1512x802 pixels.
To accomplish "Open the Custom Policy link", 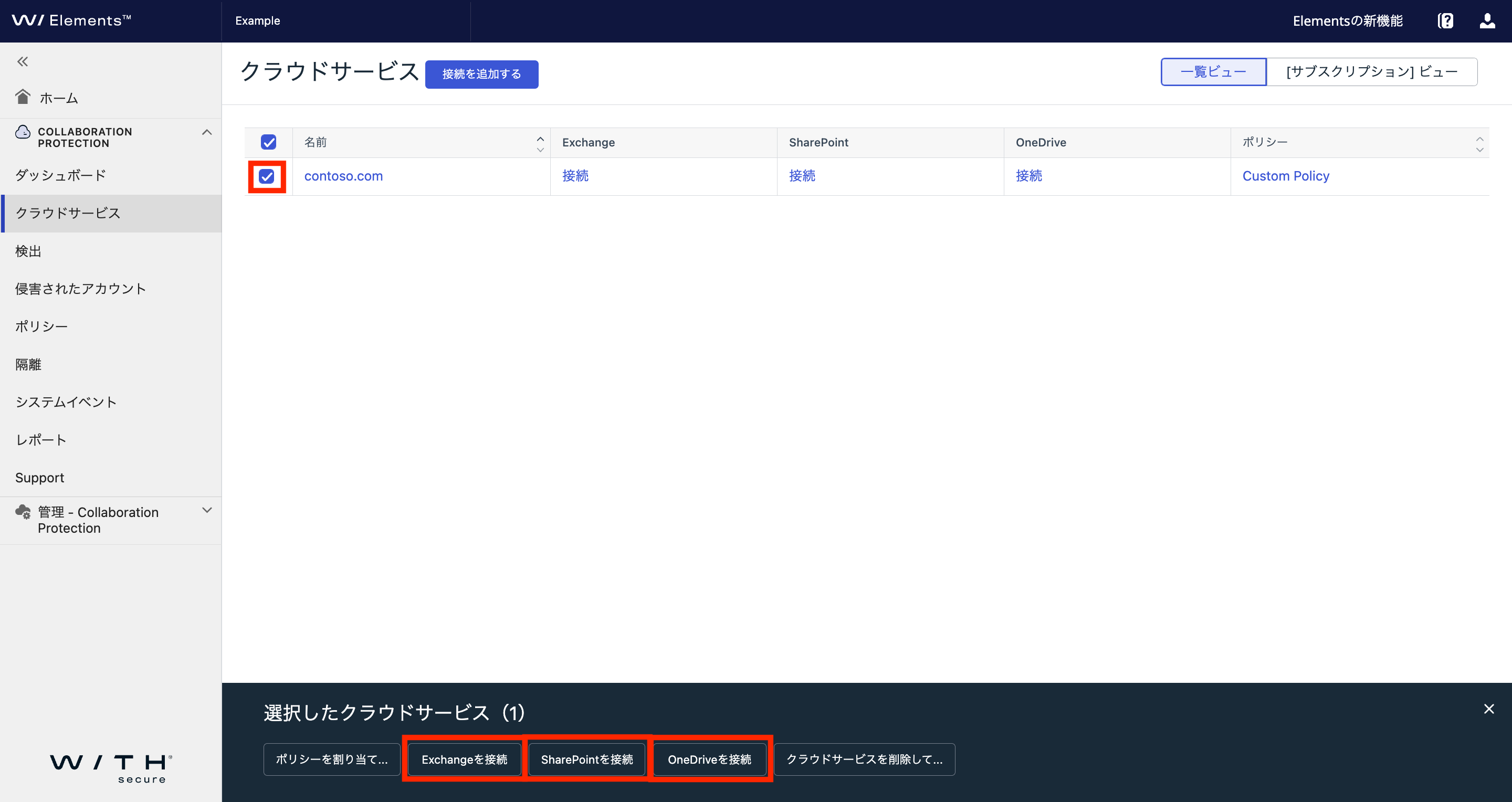I will pos(1285,176).
